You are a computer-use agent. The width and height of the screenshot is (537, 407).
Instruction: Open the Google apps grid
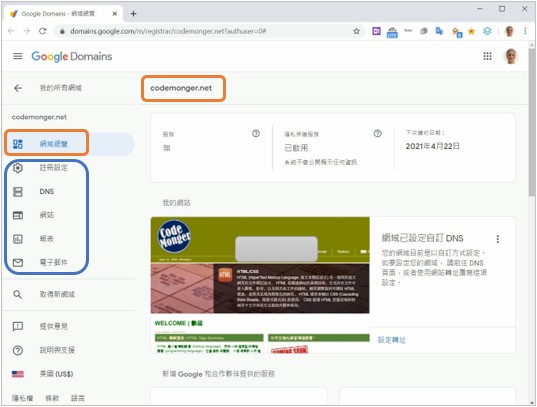point(487,56)
